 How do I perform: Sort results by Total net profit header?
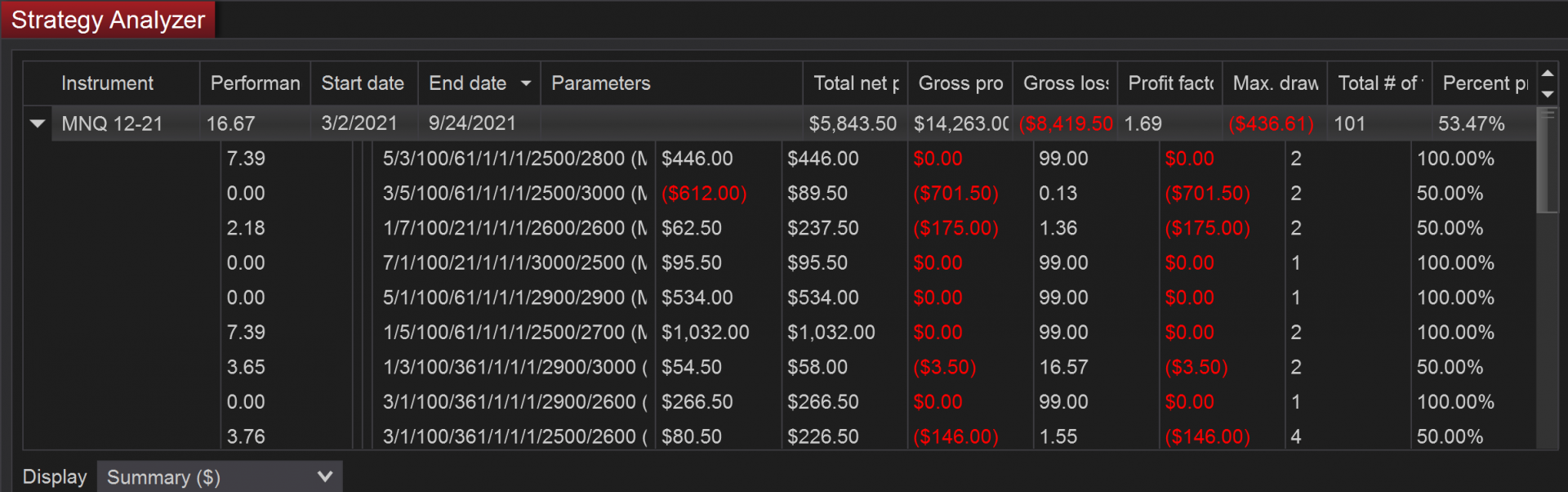855,83
